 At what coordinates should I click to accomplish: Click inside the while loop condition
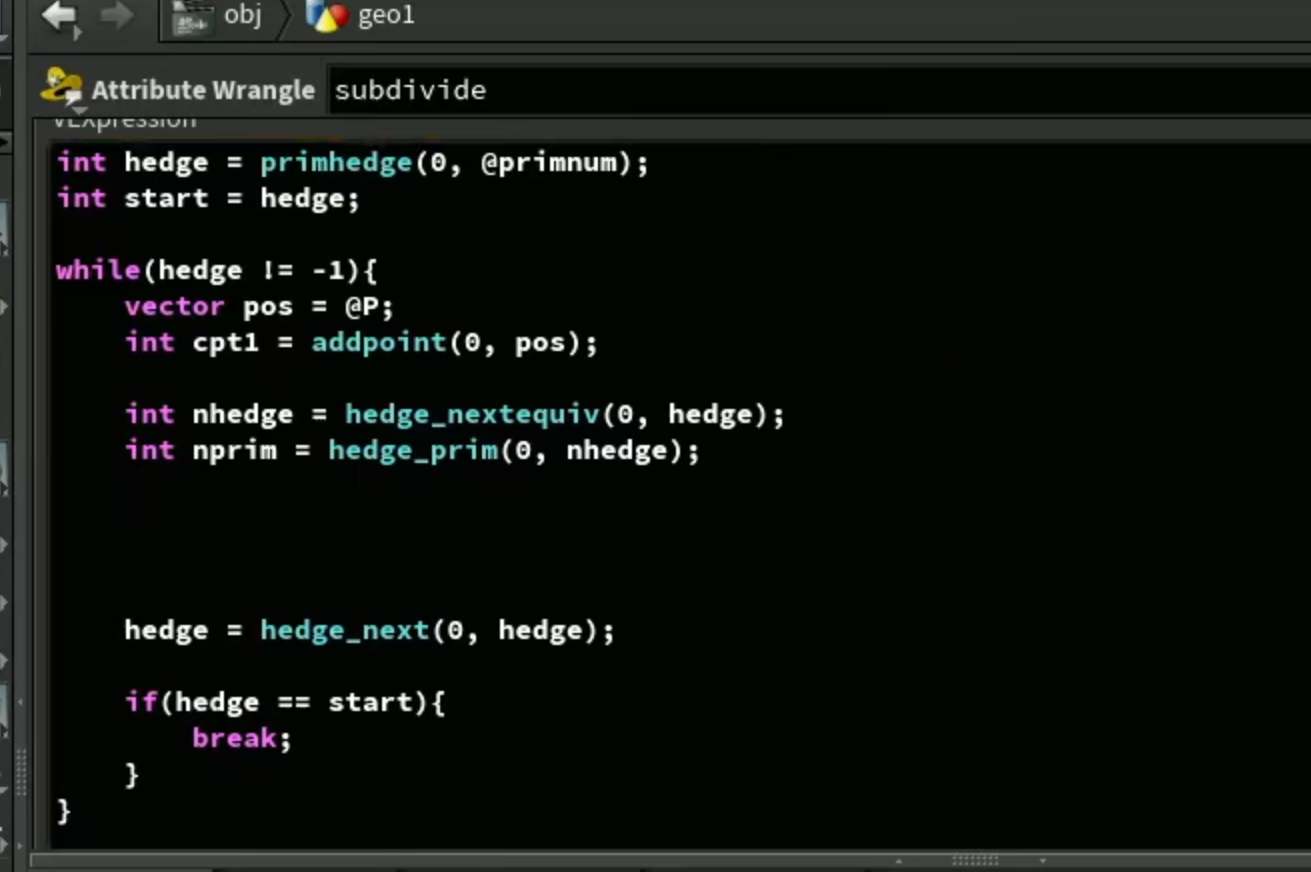pyautogui.click(x=250, y=270)
